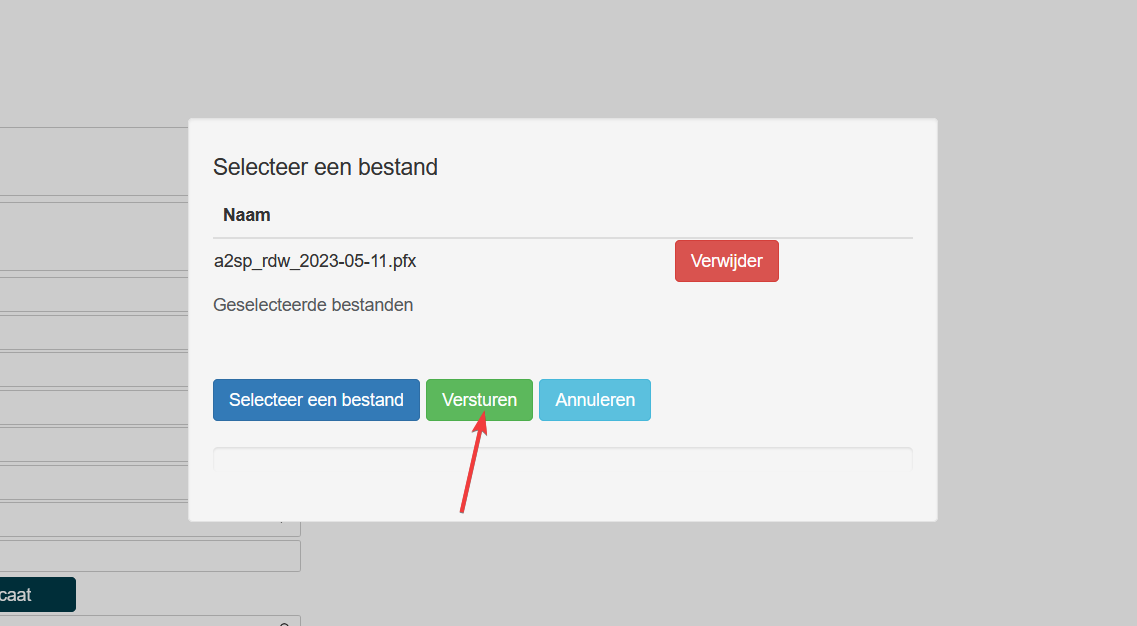Screen dimensions: 1137x626
Task: Click the green Versturen button
Action: (x=479, y=400)
